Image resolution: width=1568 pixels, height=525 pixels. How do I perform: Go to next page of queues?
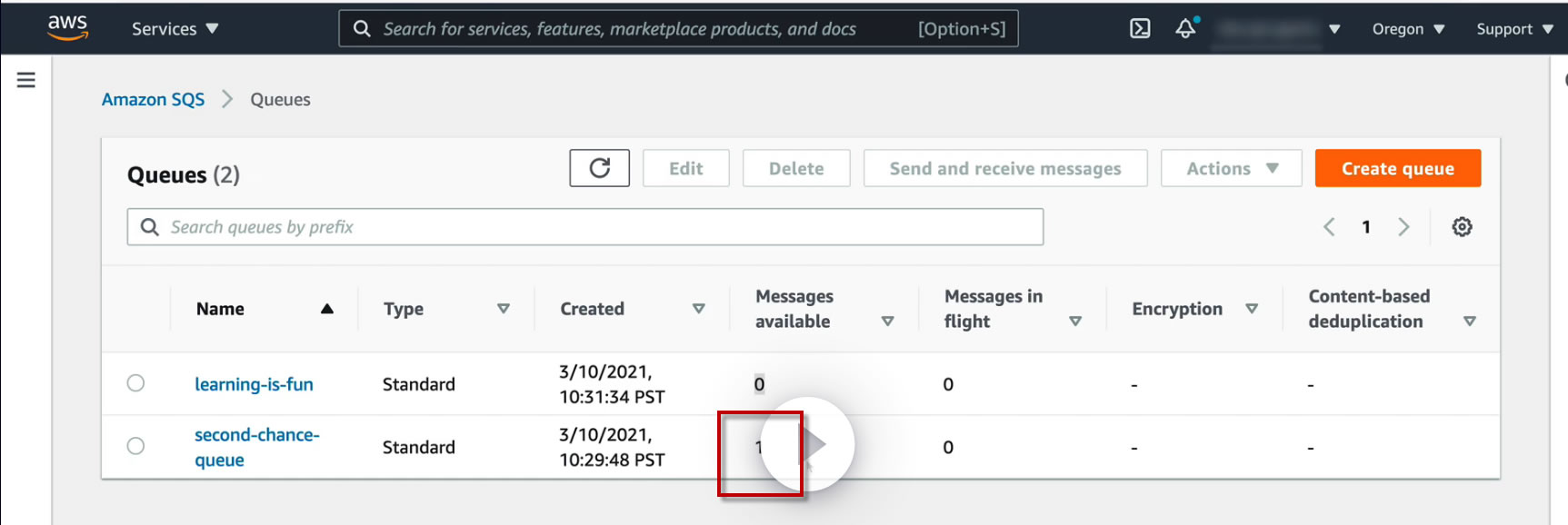coord(1403,227)
